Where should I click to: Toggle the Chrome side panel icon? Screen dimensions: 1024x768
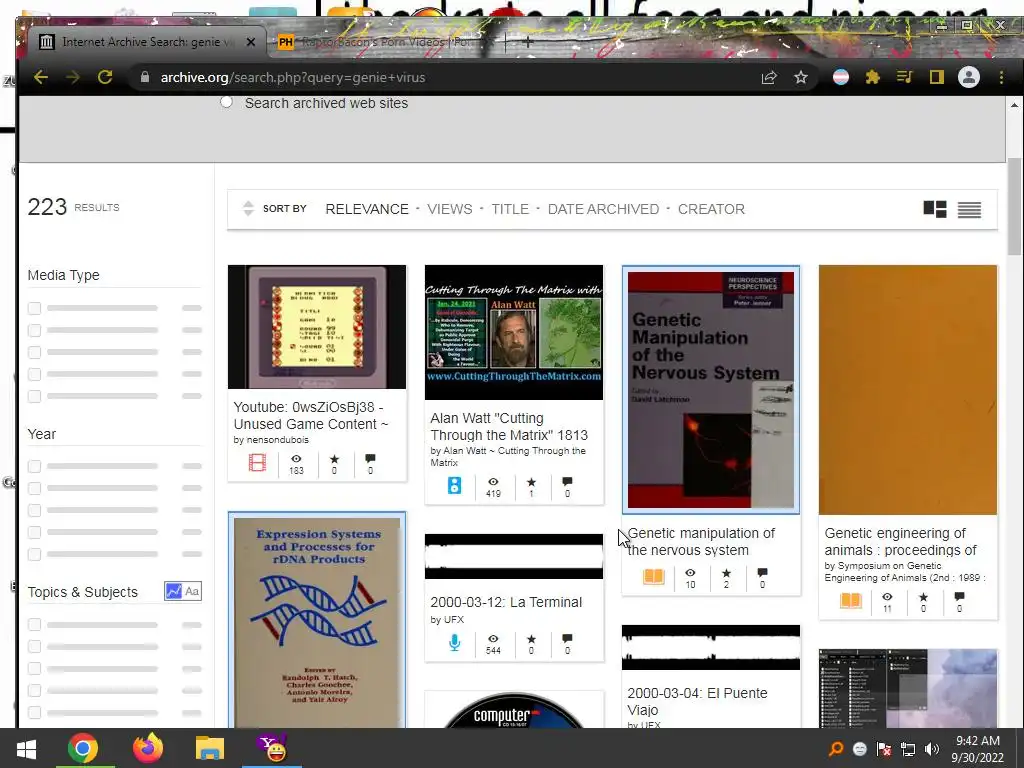click(936, 77)
